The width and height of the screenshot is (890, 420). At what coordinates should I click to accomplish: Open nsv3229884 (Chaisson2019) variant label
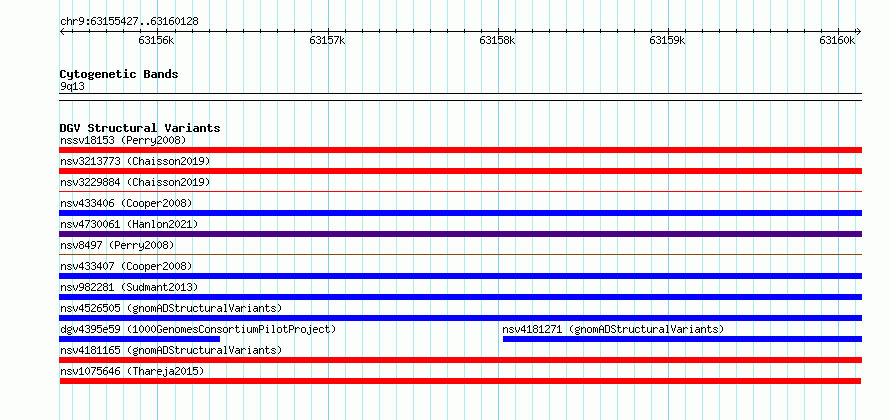(135, 182)
